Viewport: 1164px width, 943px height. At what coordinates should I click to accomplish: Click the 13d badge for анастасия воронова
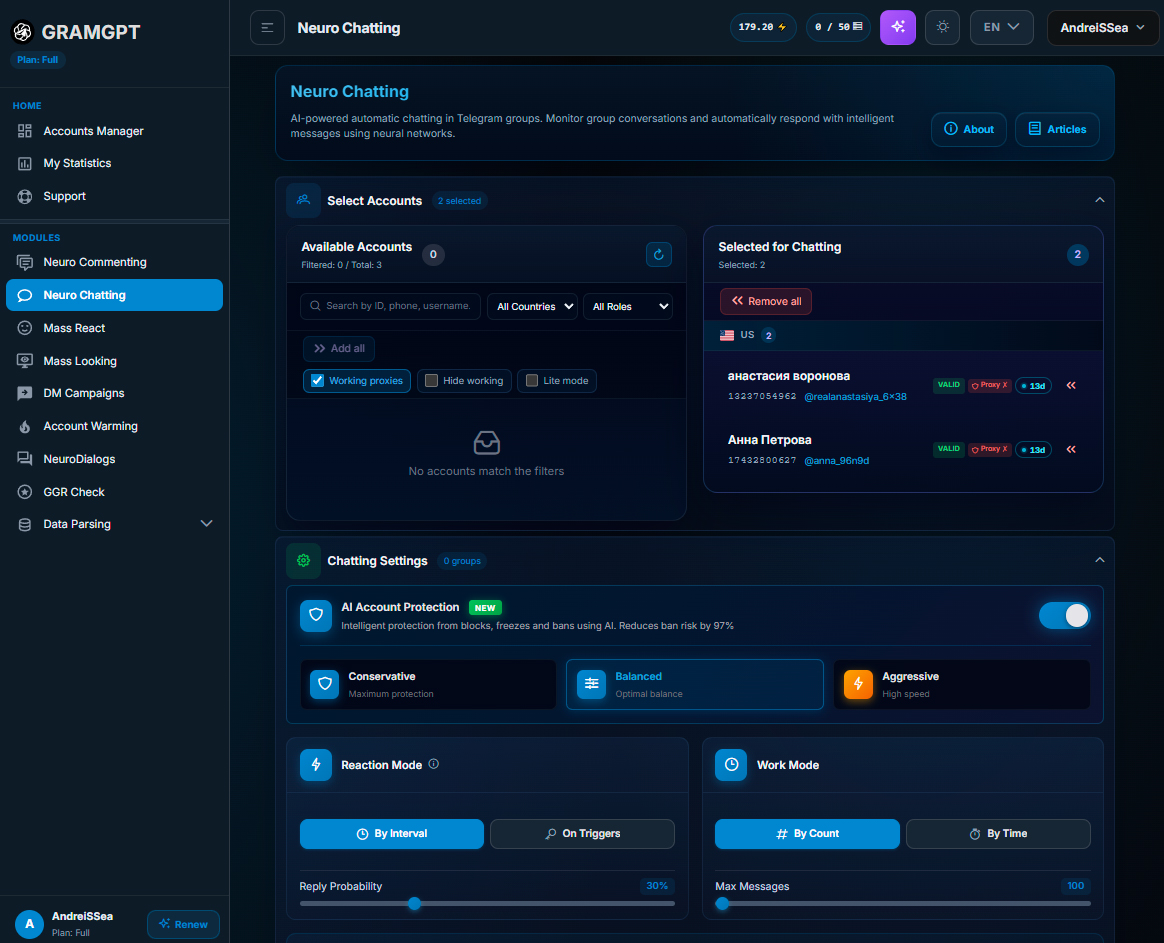1033,386
